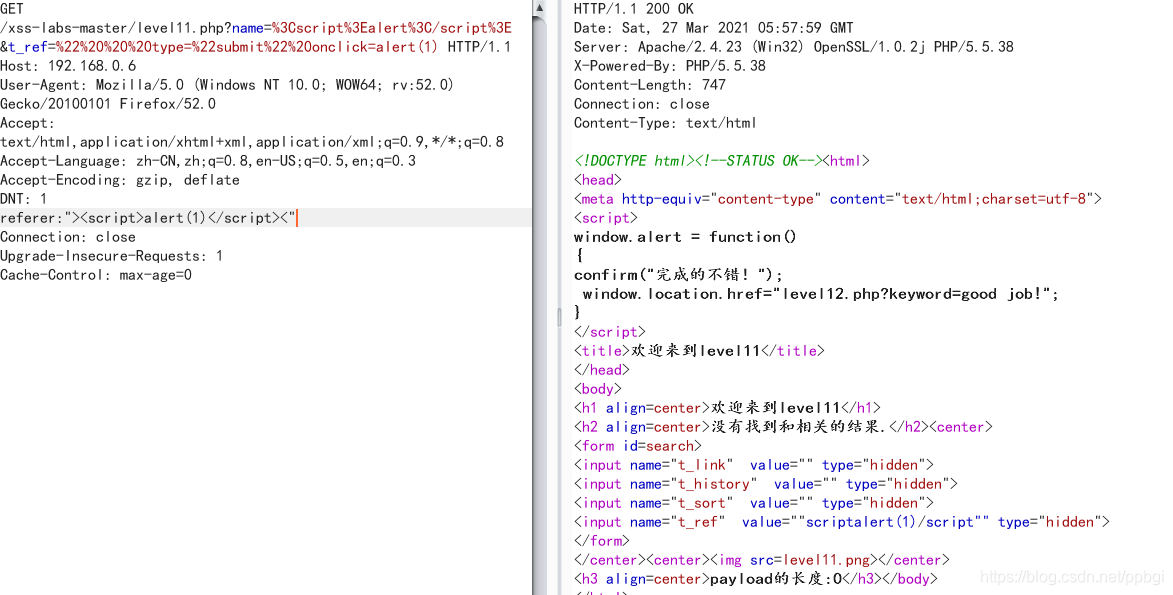Click the request path with name parameter
Viewport: 1173px width, 595px height.
pyautogui.click(x=256, y=28)
